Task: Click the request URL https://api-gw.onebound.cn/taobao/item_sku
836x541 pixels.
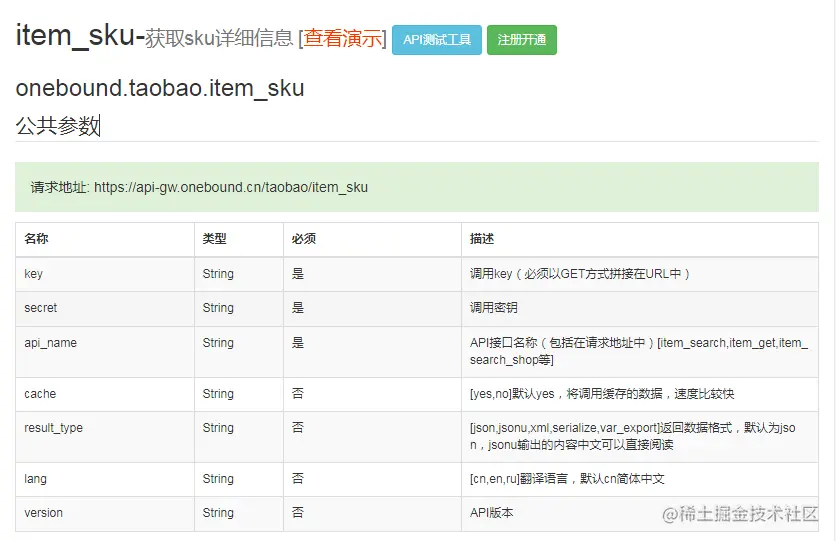Action: 231,188
